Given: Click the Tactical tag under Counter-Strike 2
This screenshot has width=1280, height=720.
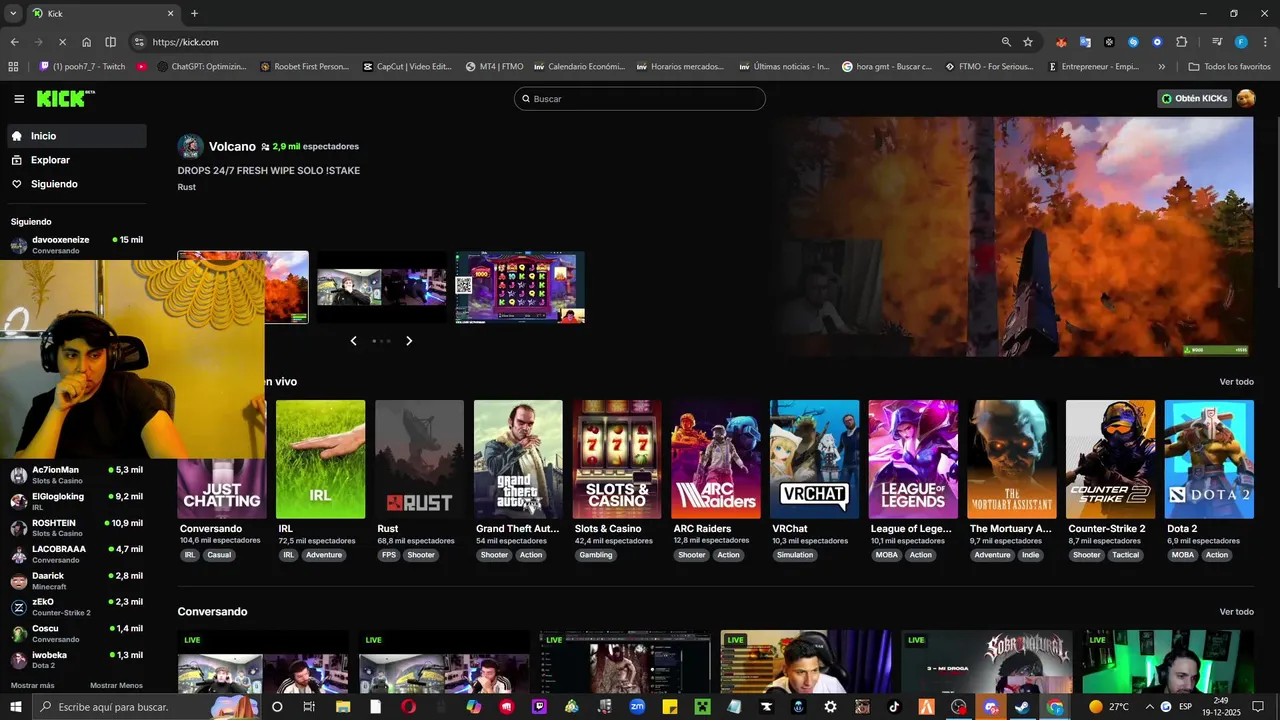Looking at the screenshot, I should (x=1126, y=555).
